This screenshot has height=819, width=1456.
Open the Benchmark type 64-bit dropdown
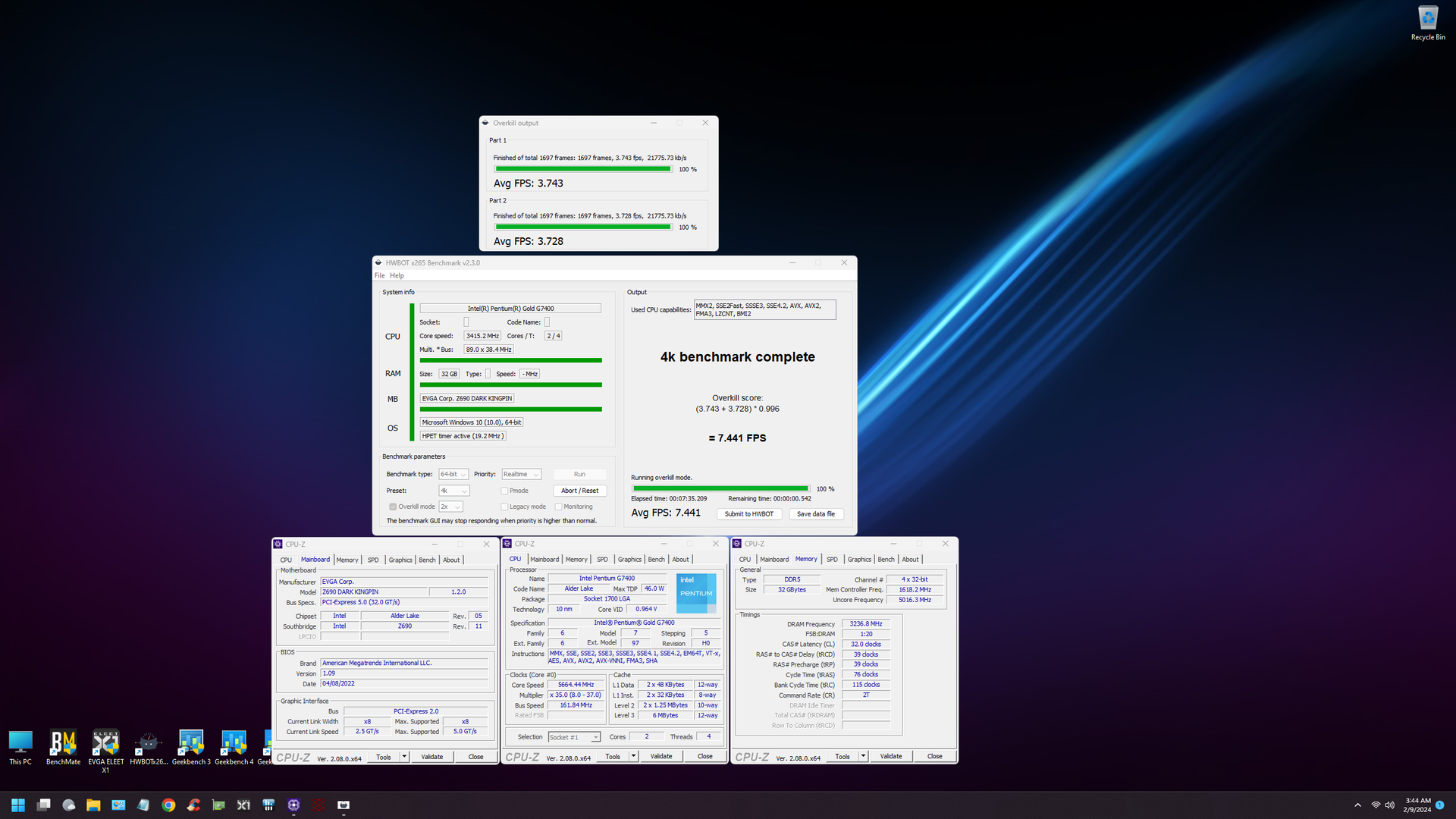tap(453, 474)
